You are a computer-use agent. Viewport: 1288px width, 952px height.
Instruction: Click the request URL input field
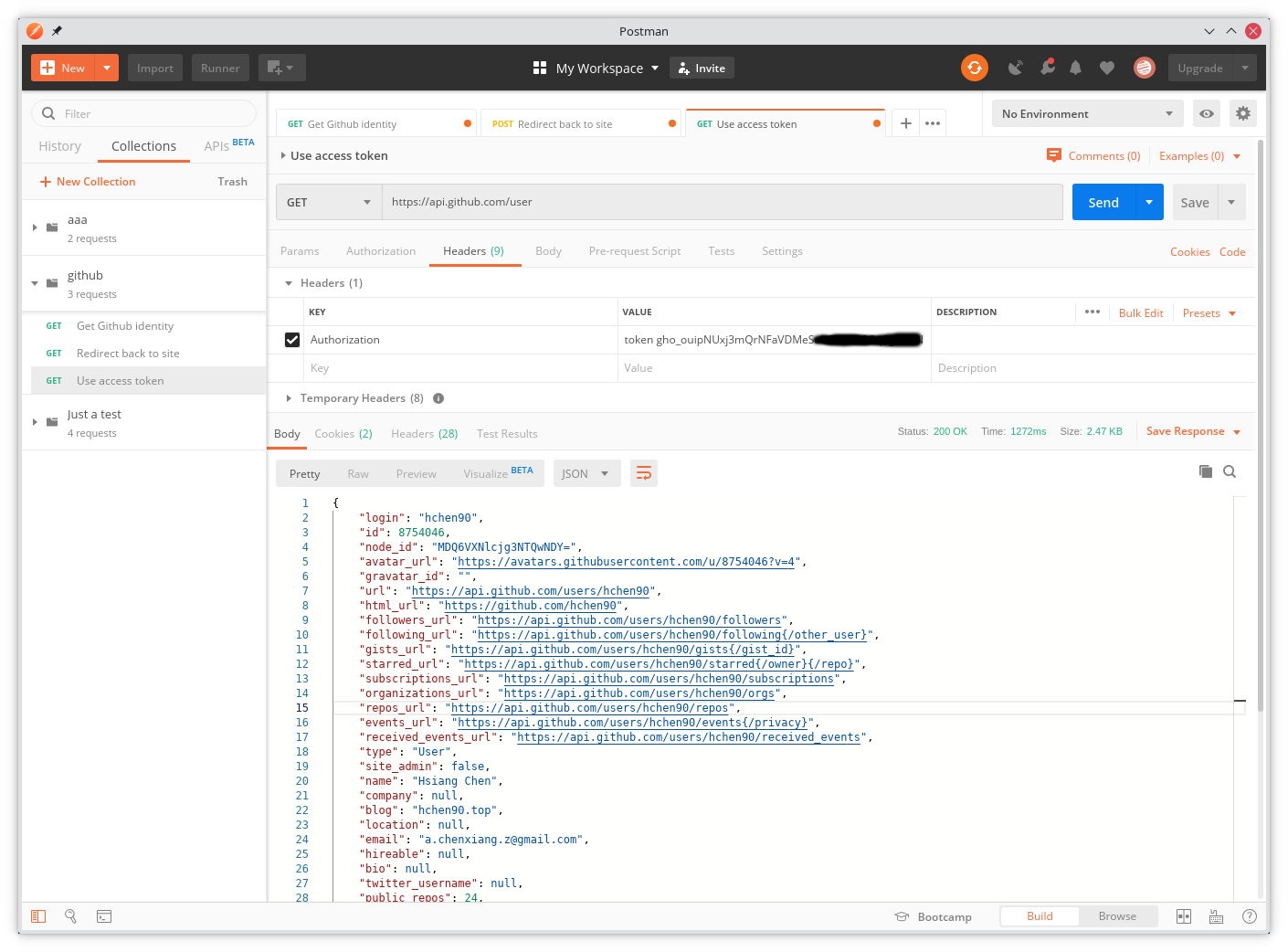722,203
